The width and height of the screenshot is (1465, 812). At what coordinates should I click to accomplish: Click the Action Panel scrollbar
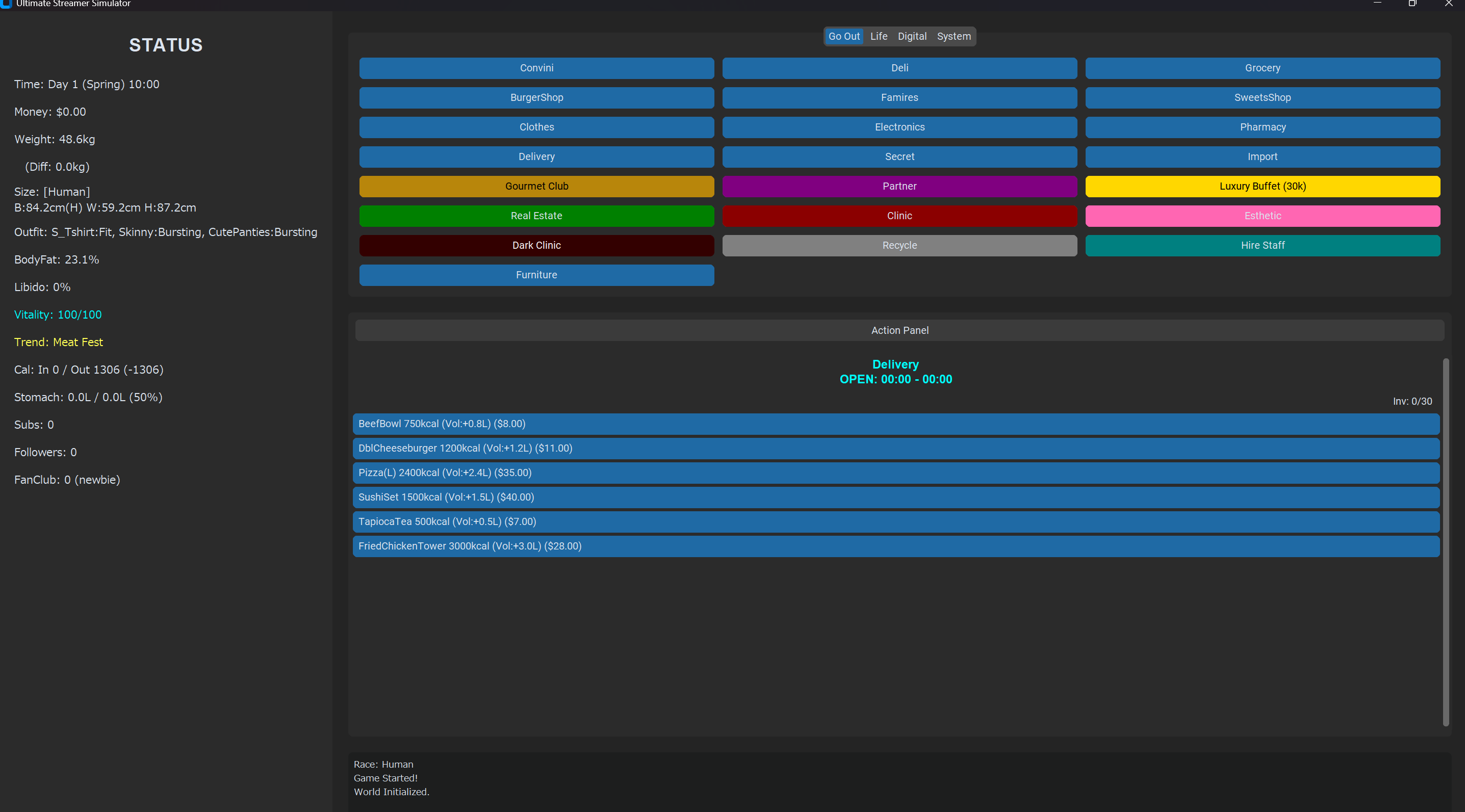click(x=1445, y=542)
